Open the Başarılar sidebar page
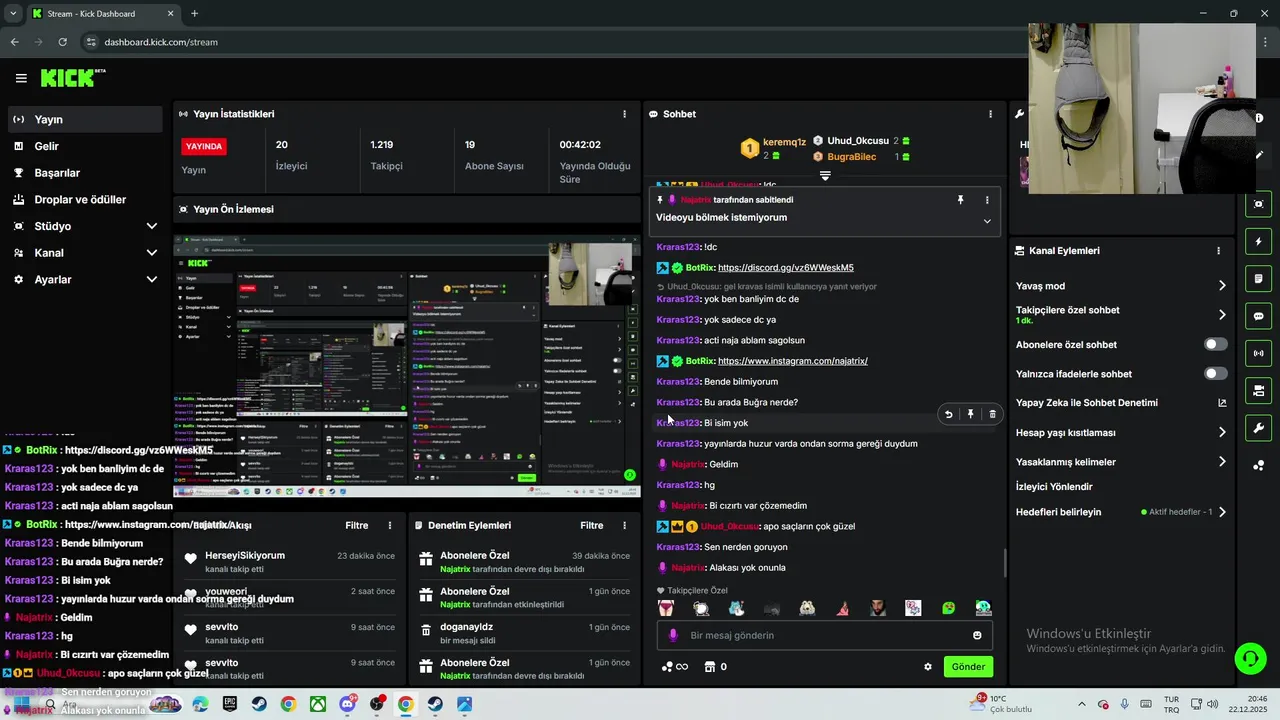Image resolution: width=1280 pixels, height=720 pixels. click(x=84, y=173)
